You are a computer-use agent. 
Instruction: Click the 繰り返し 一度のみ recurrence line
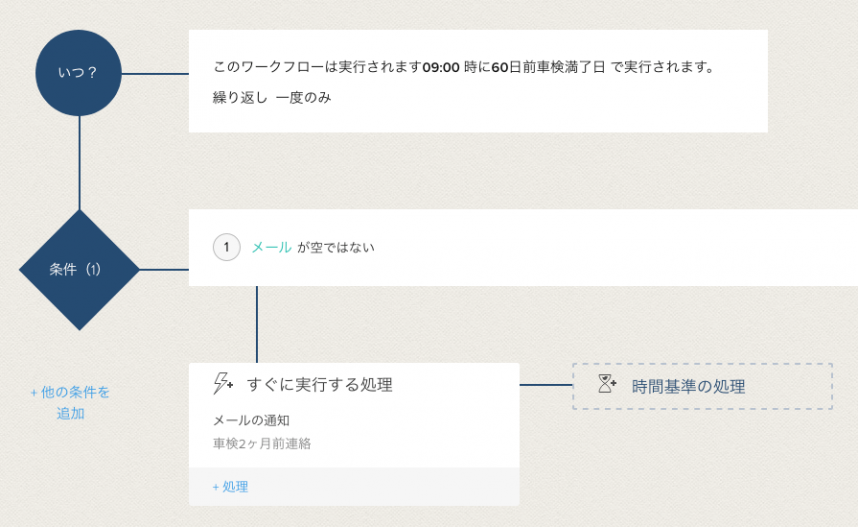click(272, 98)
